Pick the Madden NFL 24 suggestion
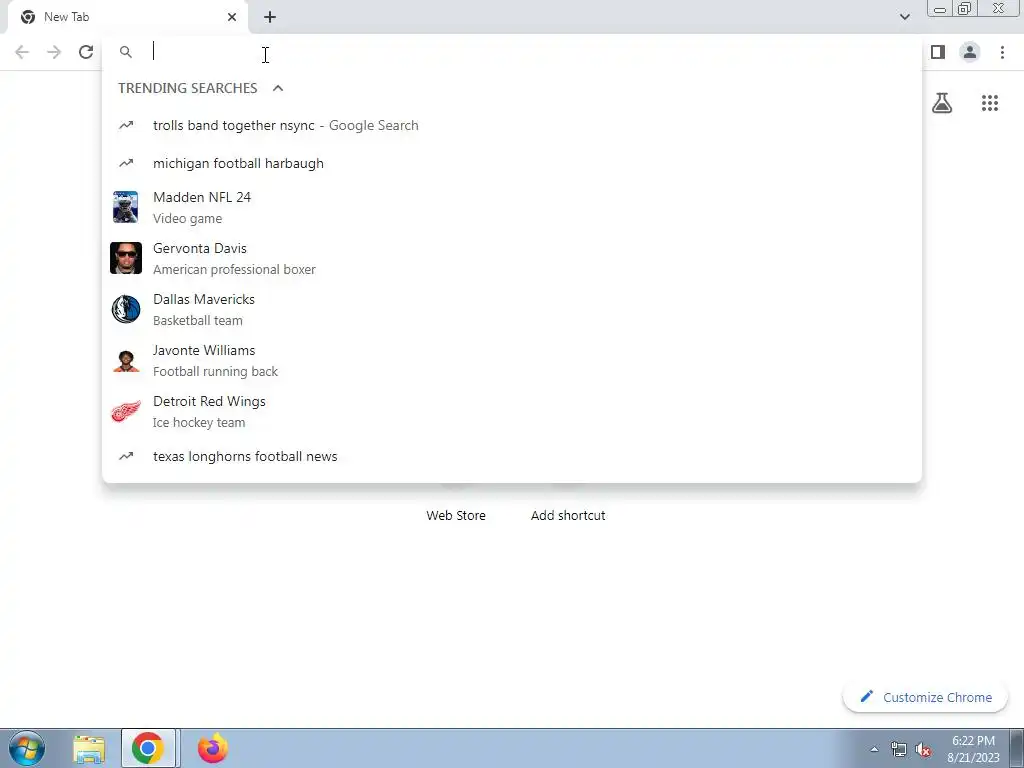The width and height of the screenshot is (1024, 768). click(511, 207)
